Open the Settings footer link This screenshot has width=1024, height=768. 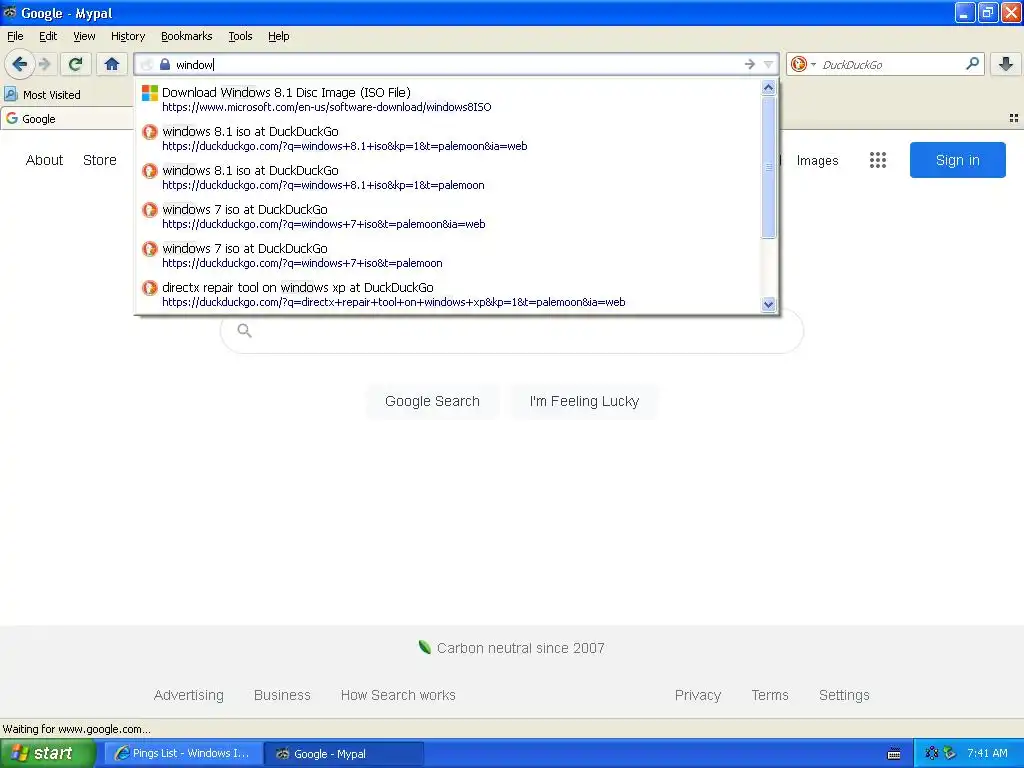844,695
